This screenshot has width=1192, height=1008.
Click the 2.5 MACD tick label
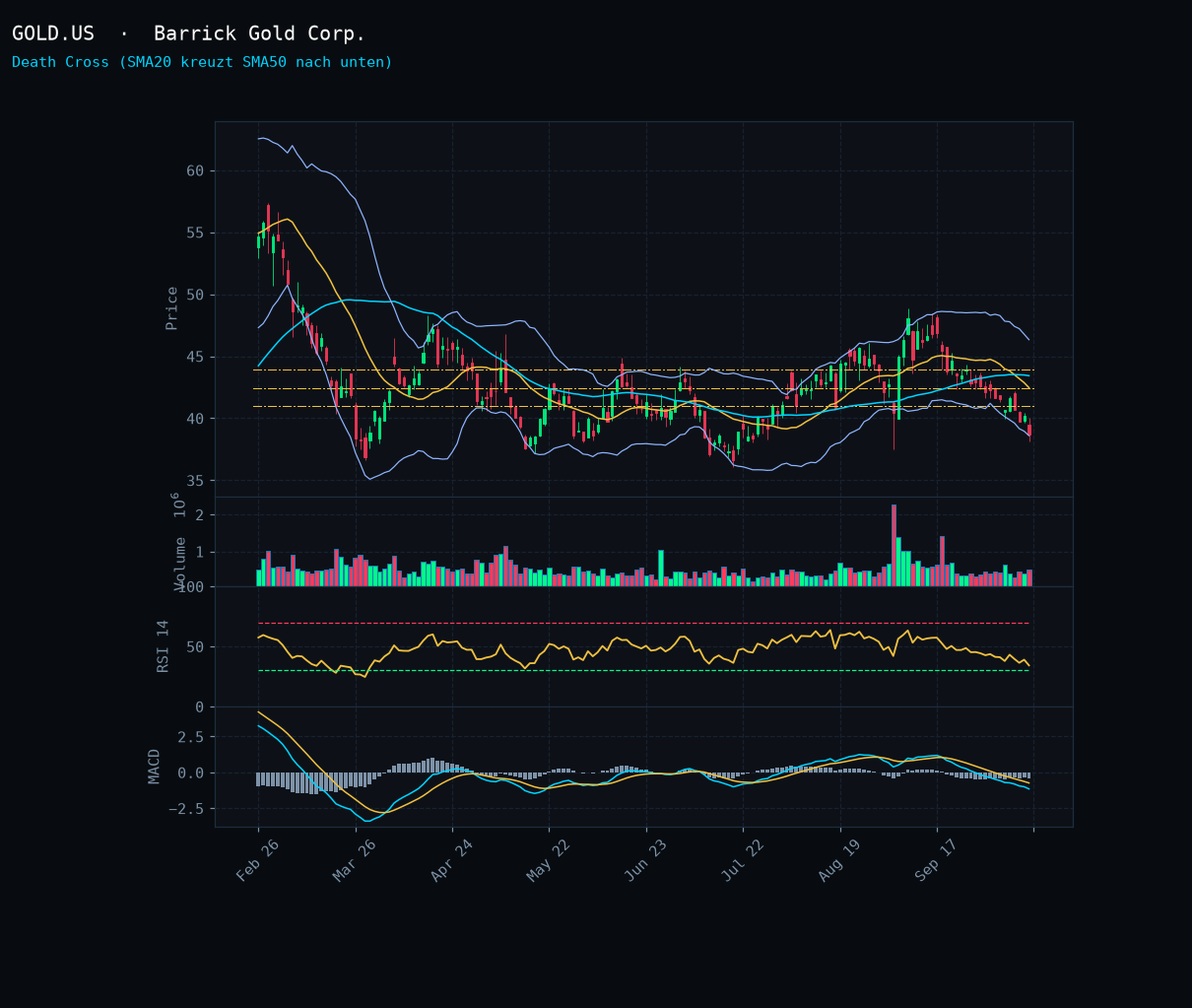point(190,737)
